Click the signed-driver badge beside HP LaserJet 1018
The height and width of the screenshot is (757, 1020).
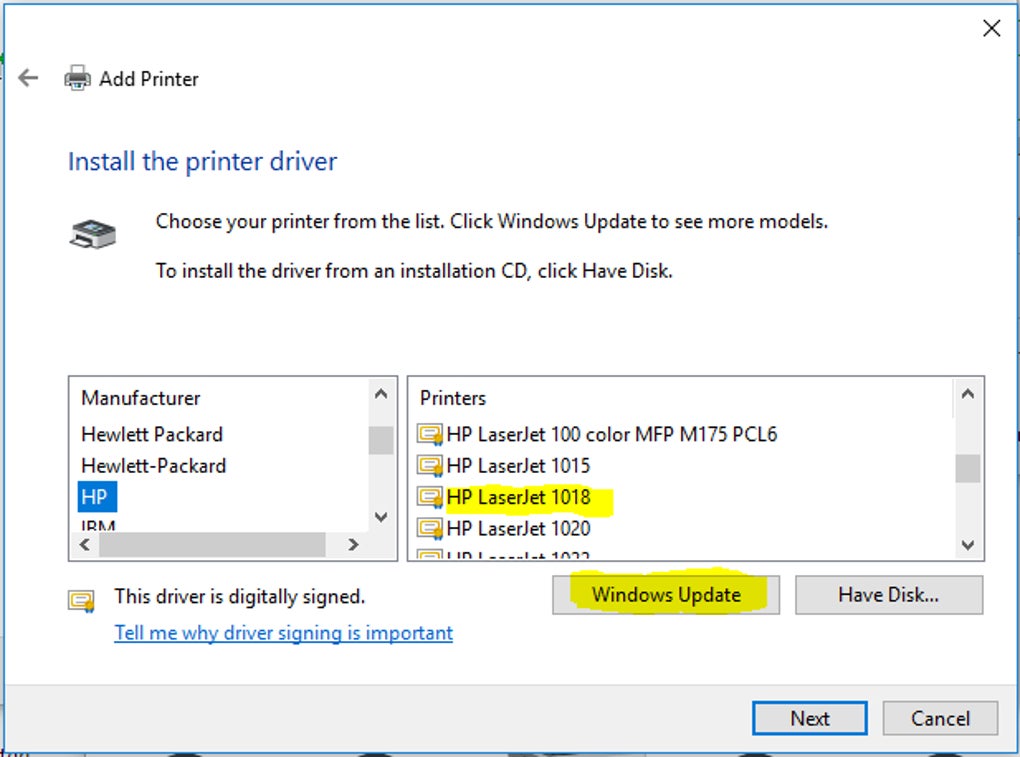point(430,496)
